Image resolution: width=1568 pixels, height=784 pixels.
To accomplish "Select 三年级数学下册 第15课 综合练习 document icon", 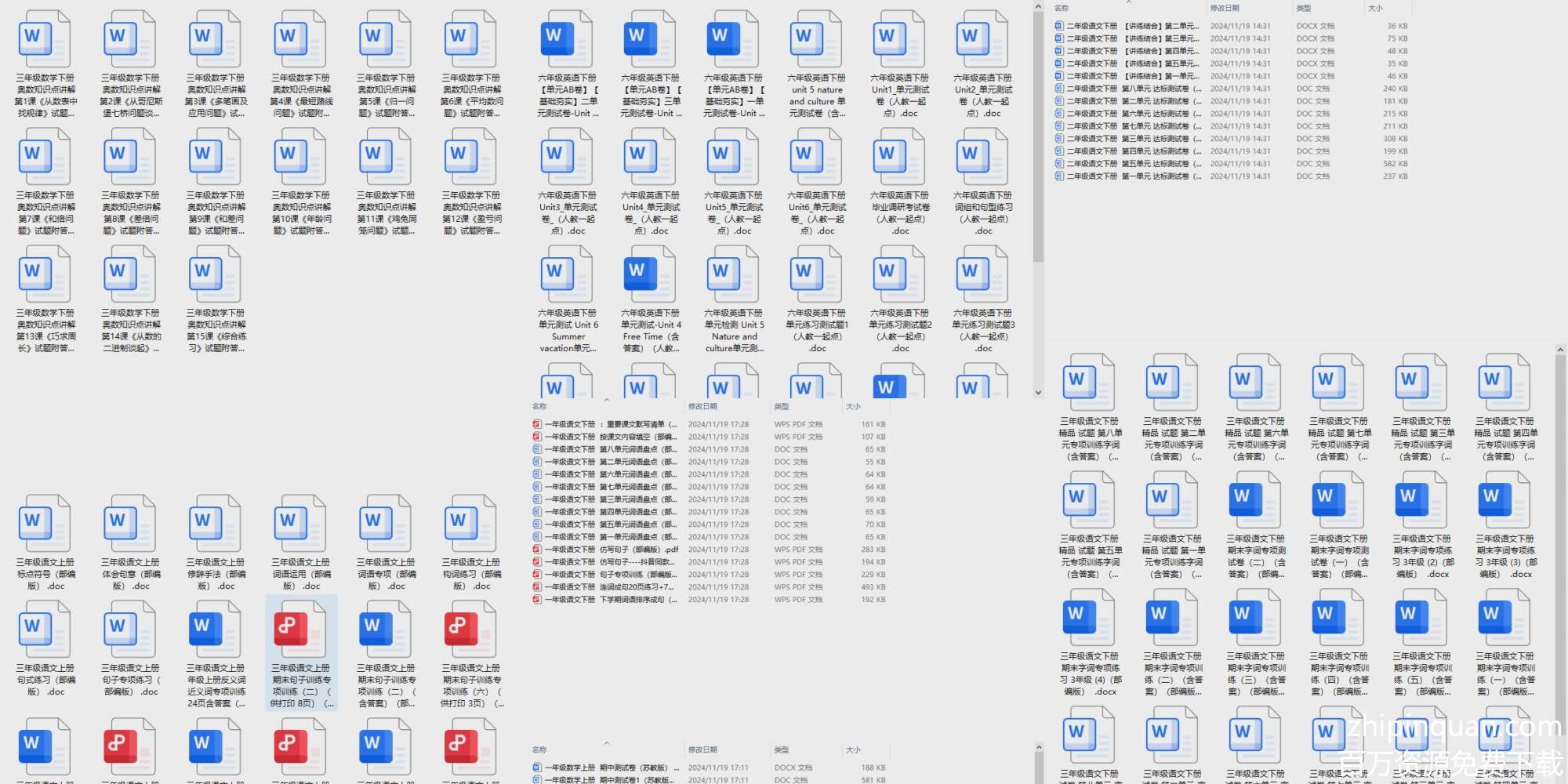I will pyautogui.click(x=216, y=274).
